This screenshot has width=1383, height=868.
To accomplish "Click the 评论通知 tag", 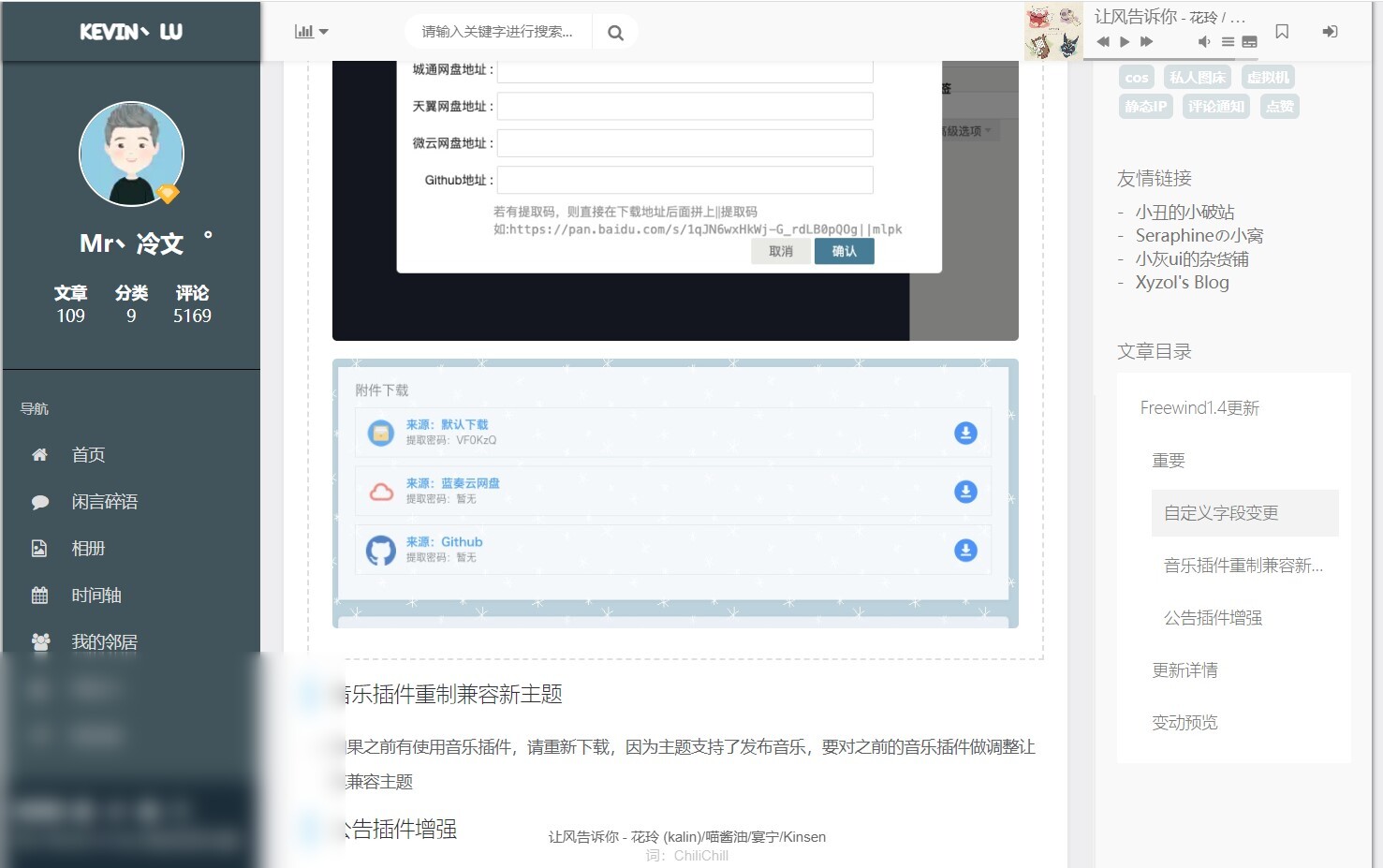I will (x=1215, y=106).
